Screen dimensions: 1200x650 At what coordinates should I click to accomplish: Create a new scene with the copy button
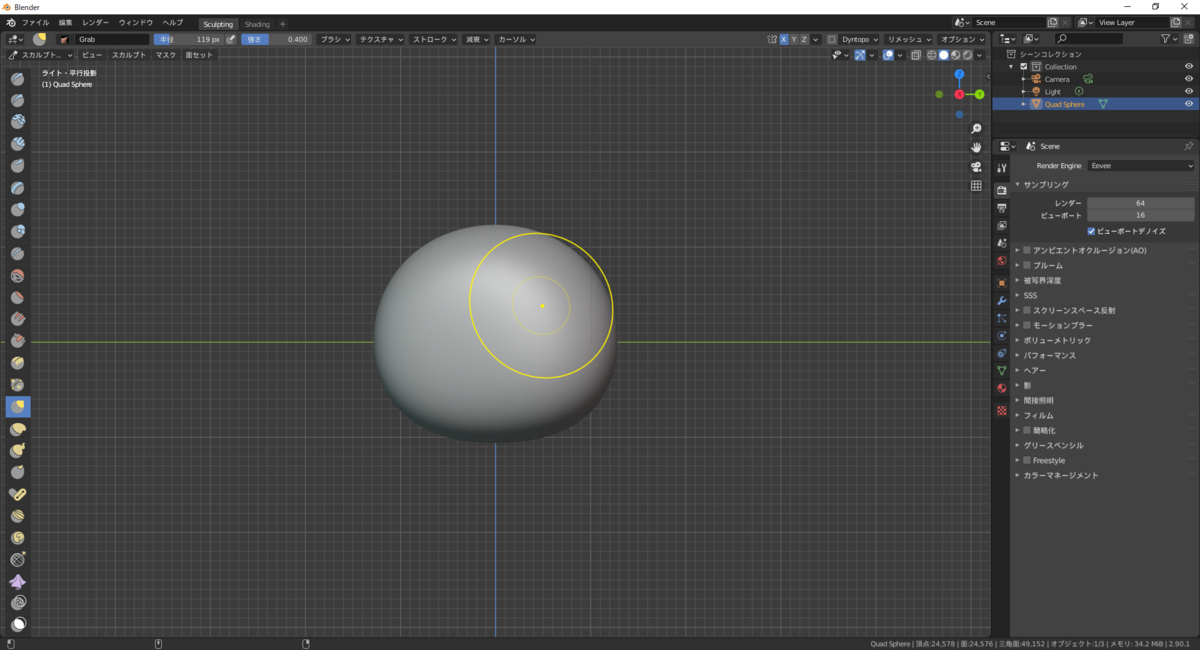tap(1052, 22)
